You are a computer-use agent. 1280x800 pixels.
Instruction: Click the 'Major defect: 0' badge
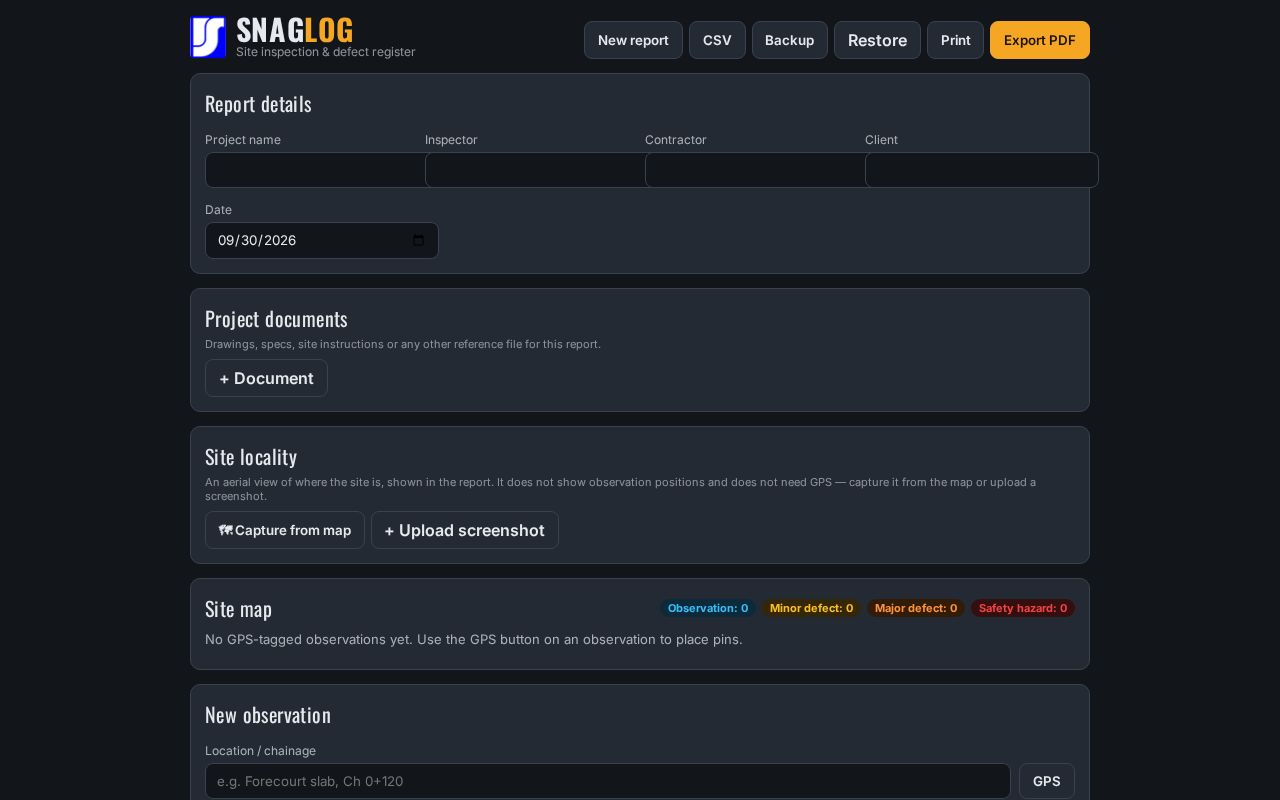pyautogui.click(x=916, y=608)
